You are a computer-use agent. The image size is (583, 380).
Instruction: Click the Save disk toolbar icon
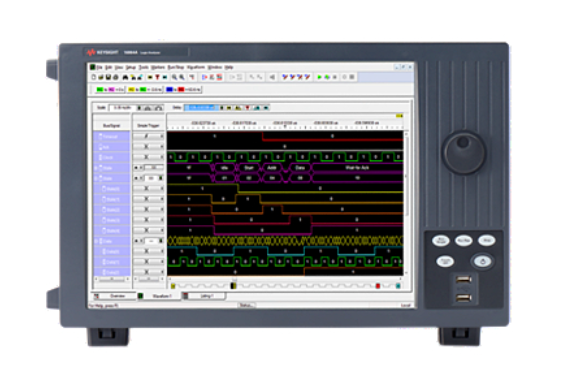click(108, 77)
